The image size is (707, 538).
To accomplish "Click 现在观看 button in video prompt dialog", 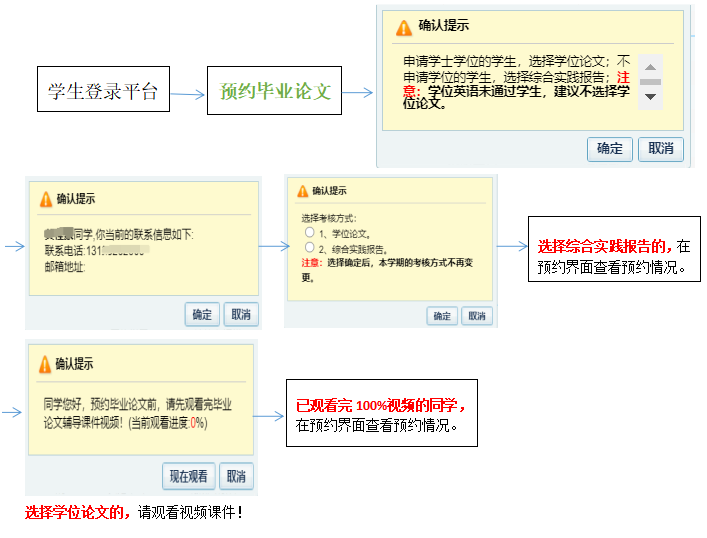I will pos(188,476).
